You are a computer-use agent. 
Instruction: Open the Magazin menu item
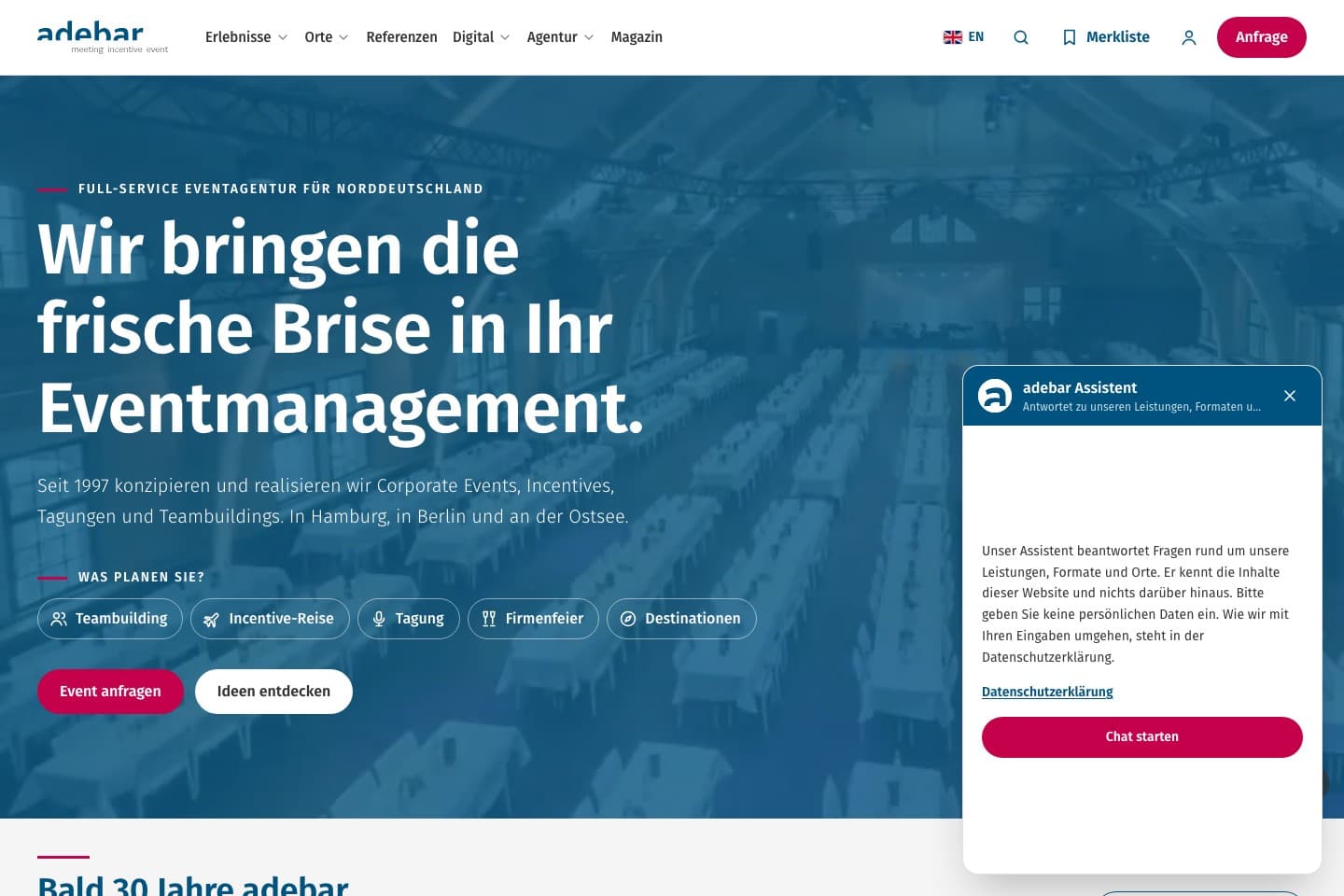coord(637,37)
